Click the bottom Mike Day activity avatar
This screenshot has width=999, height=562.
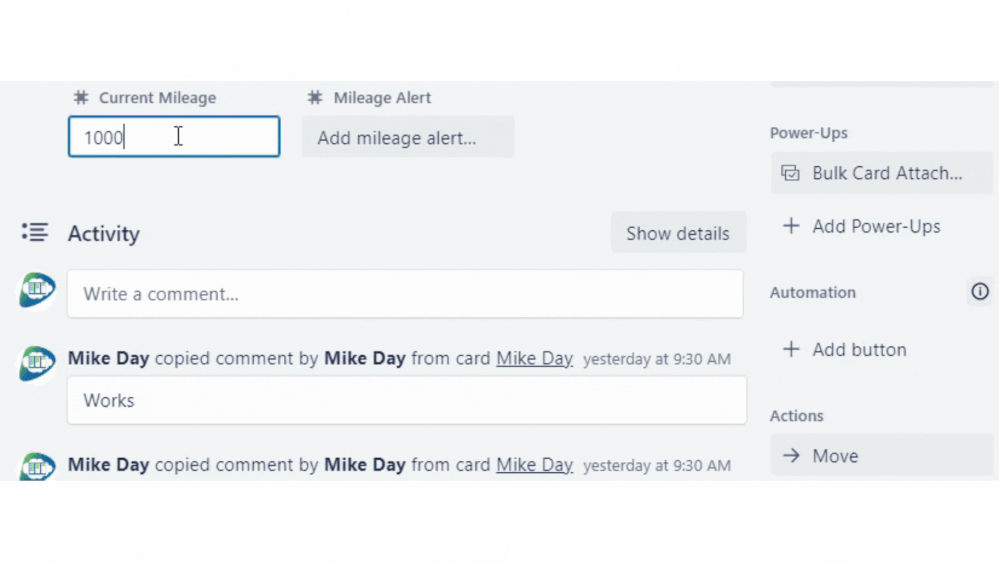(x=37, y=466)
